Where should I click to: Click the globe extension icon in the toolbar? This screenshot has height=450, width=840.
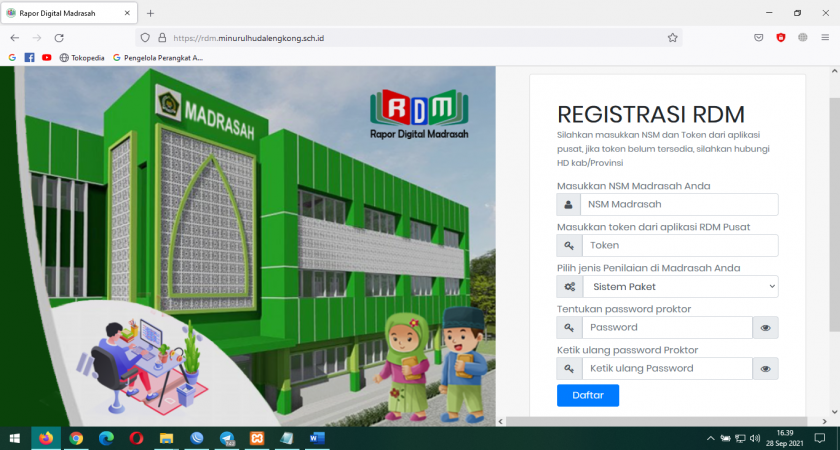tap(802, 38)
